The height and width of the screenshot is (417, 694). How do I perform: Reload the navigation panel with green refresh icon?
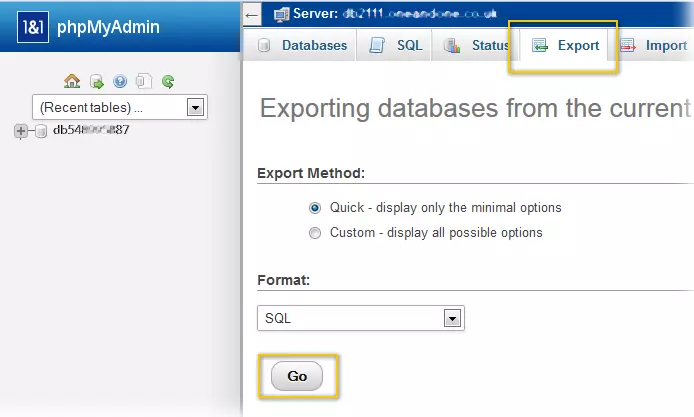click(x=168, y=81)
